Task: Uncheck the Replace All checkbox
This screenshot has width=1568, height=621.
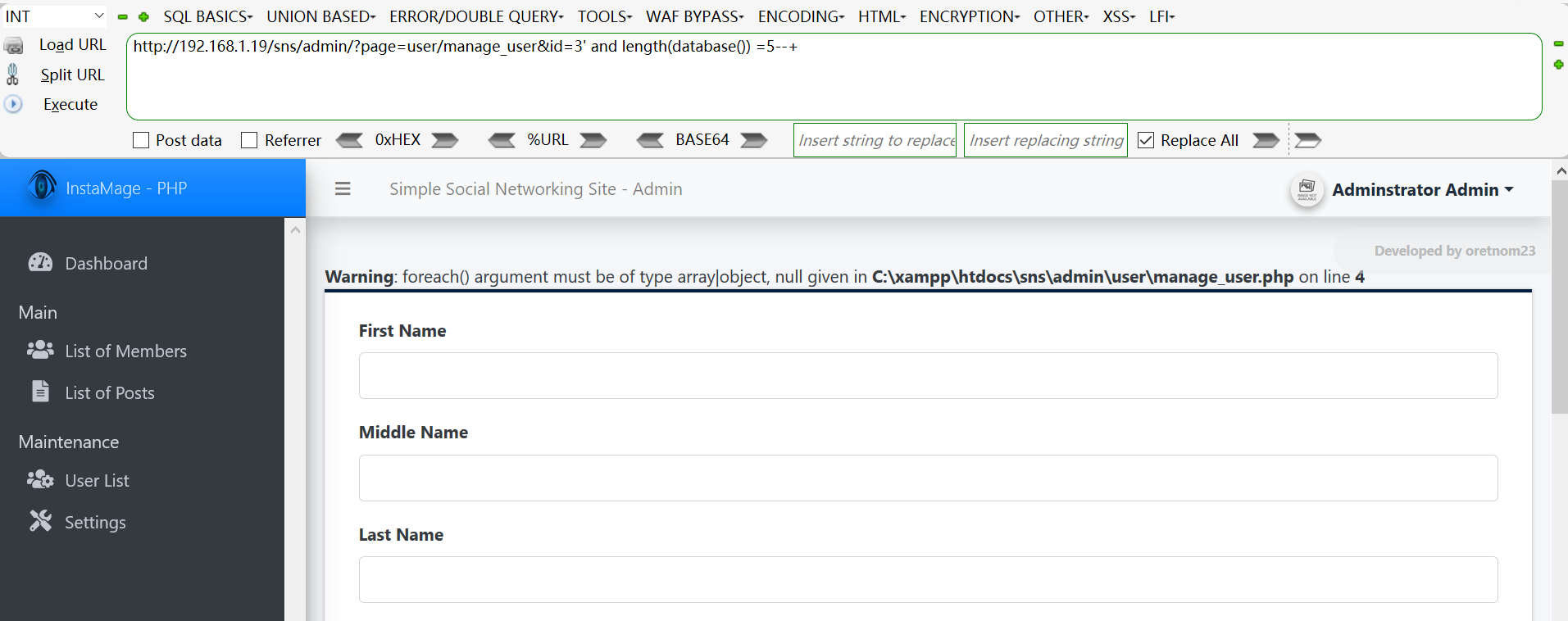Action: pos(1146,140)
